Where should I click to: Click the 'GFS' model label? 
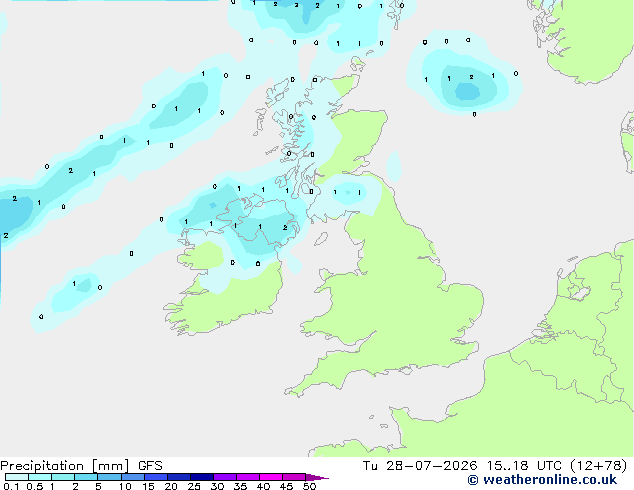tap(150, 466)
